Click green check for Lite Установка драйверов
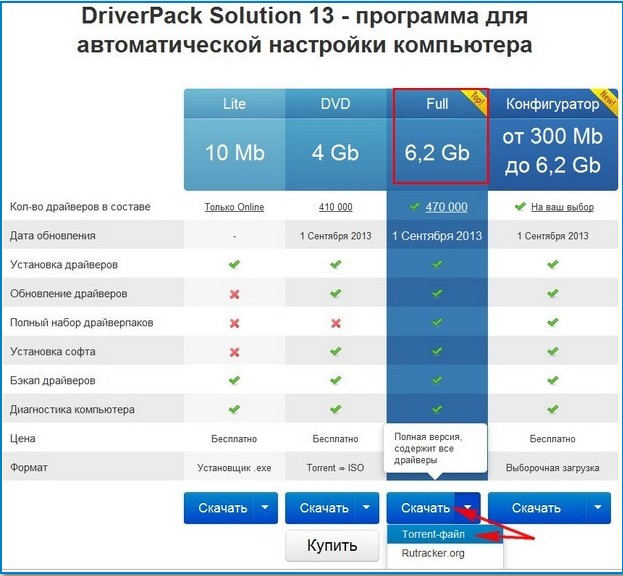 coord(234,264)
